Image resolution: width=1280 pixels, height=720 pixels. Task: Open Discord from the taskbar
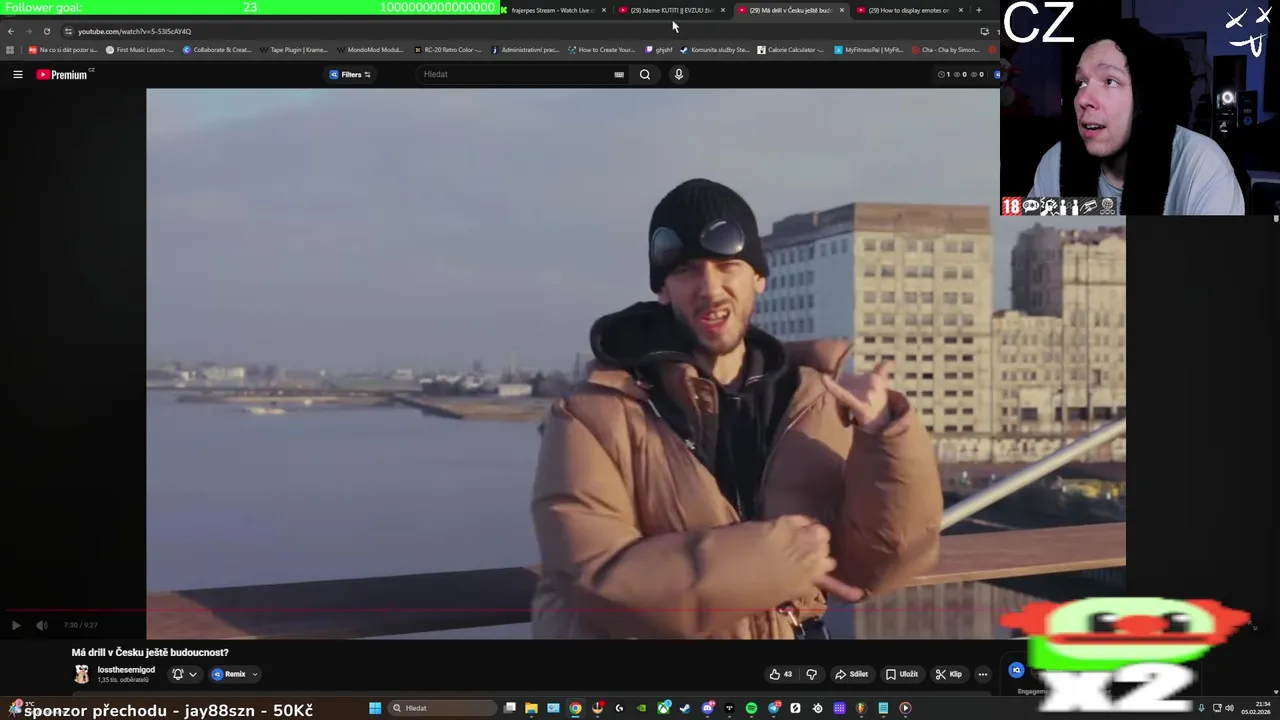708,708
